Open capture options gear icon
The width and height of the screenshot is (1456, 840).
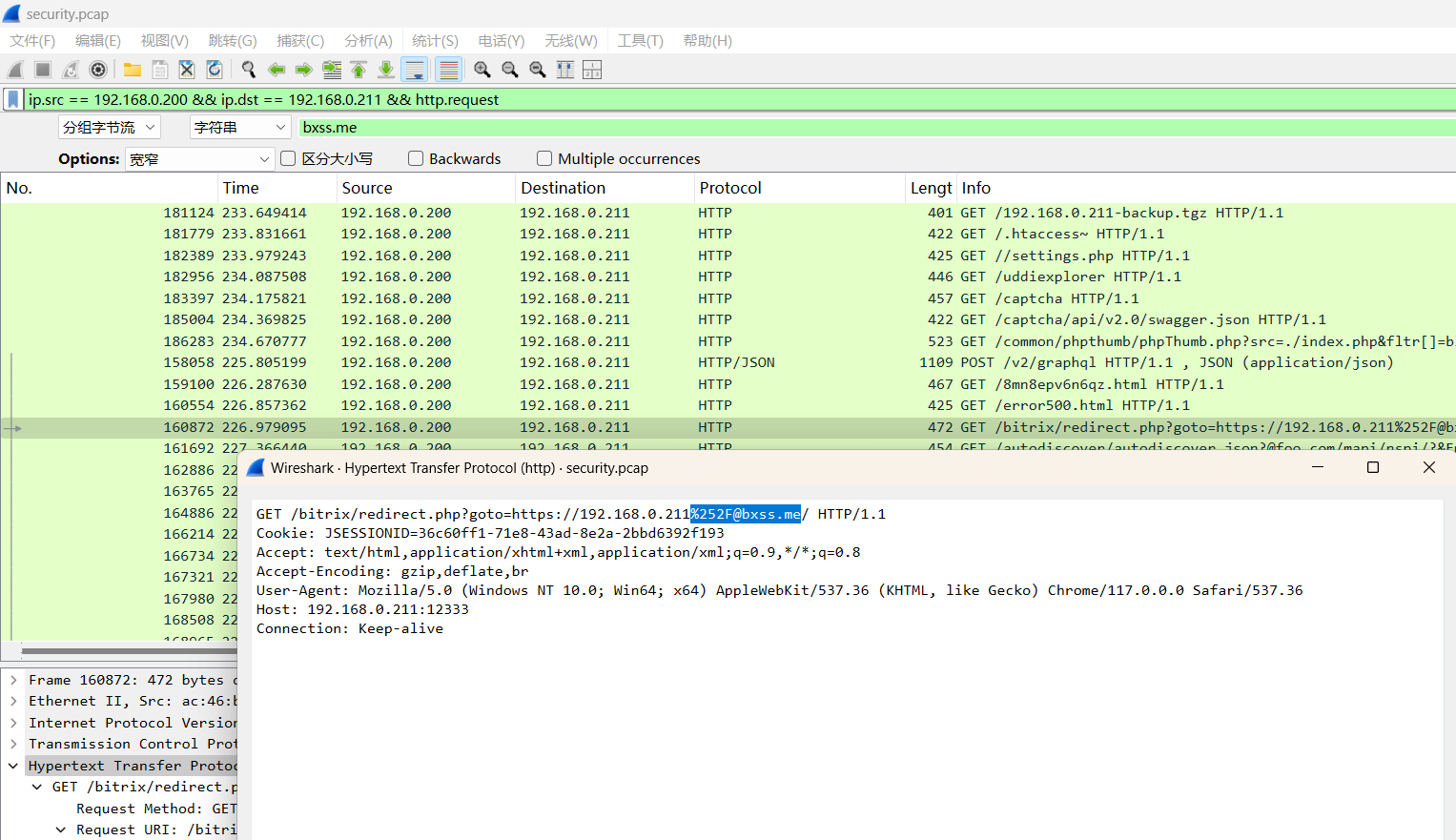pyautogui.click(x=98, y=70)
